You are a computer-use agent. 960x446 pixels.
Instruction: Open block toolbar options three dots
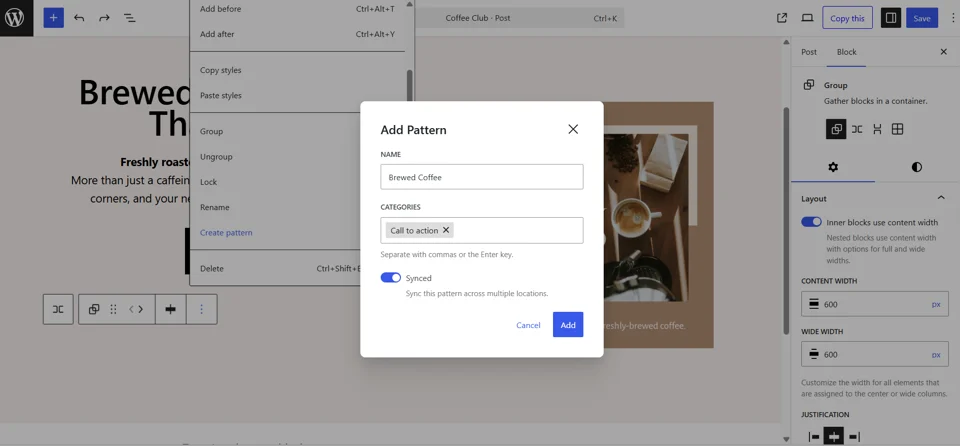[201, 309]
